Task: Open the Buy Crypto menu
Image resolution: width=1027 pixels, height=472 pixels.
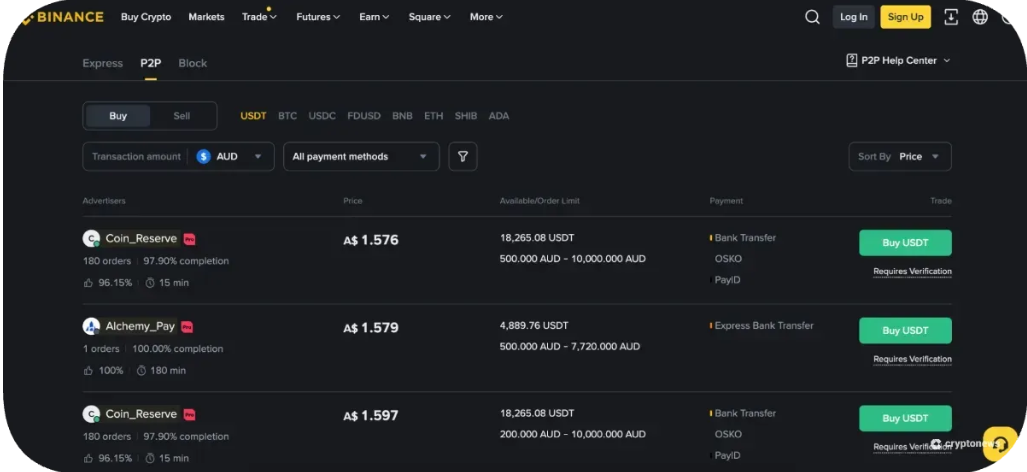Action: (x=146, y=17)
